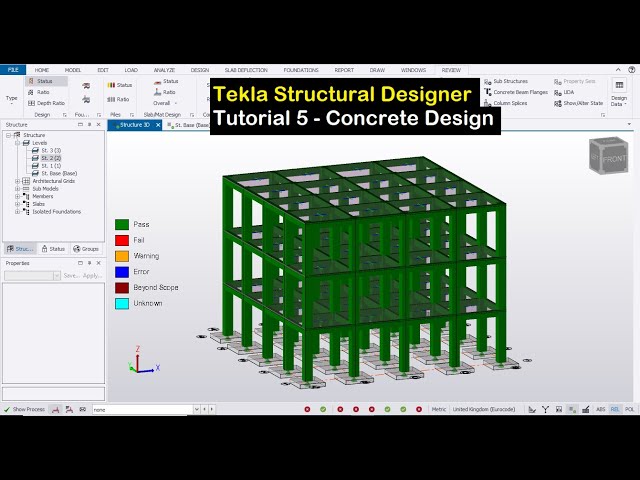Viewport: 640px width, 480px height.
Task: Select Piles Ratio
Action: point(118,99)
